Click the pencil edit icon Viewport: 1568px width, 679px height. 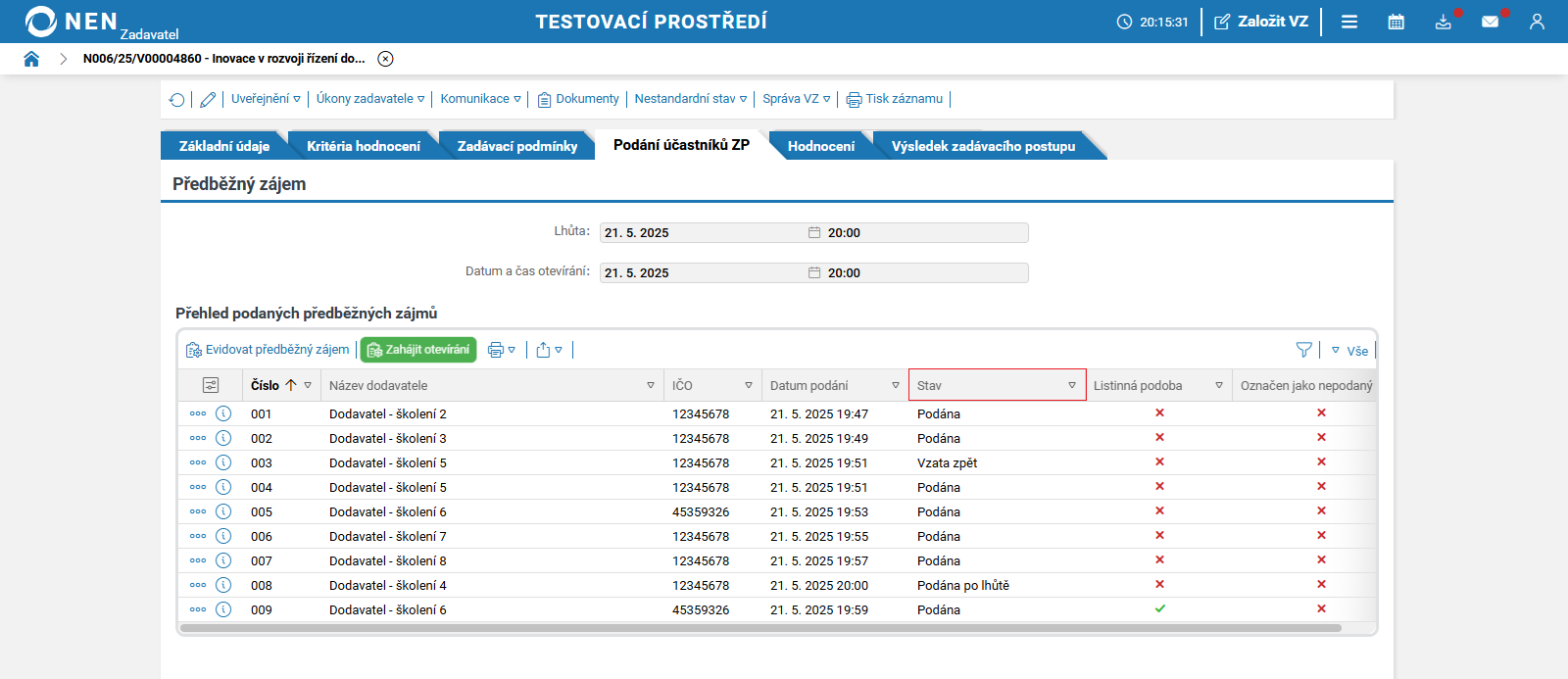208,100
